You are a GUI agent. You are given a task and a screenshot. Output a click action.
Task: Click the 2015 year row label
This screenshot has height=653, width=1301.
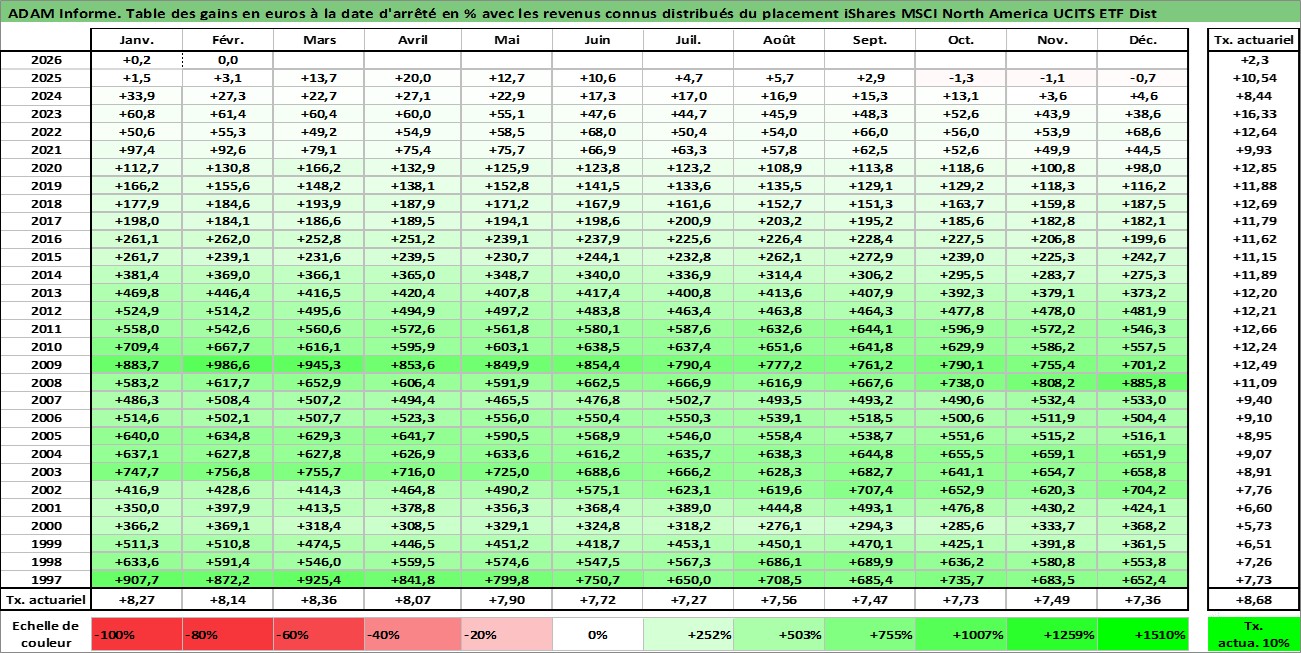46,257
